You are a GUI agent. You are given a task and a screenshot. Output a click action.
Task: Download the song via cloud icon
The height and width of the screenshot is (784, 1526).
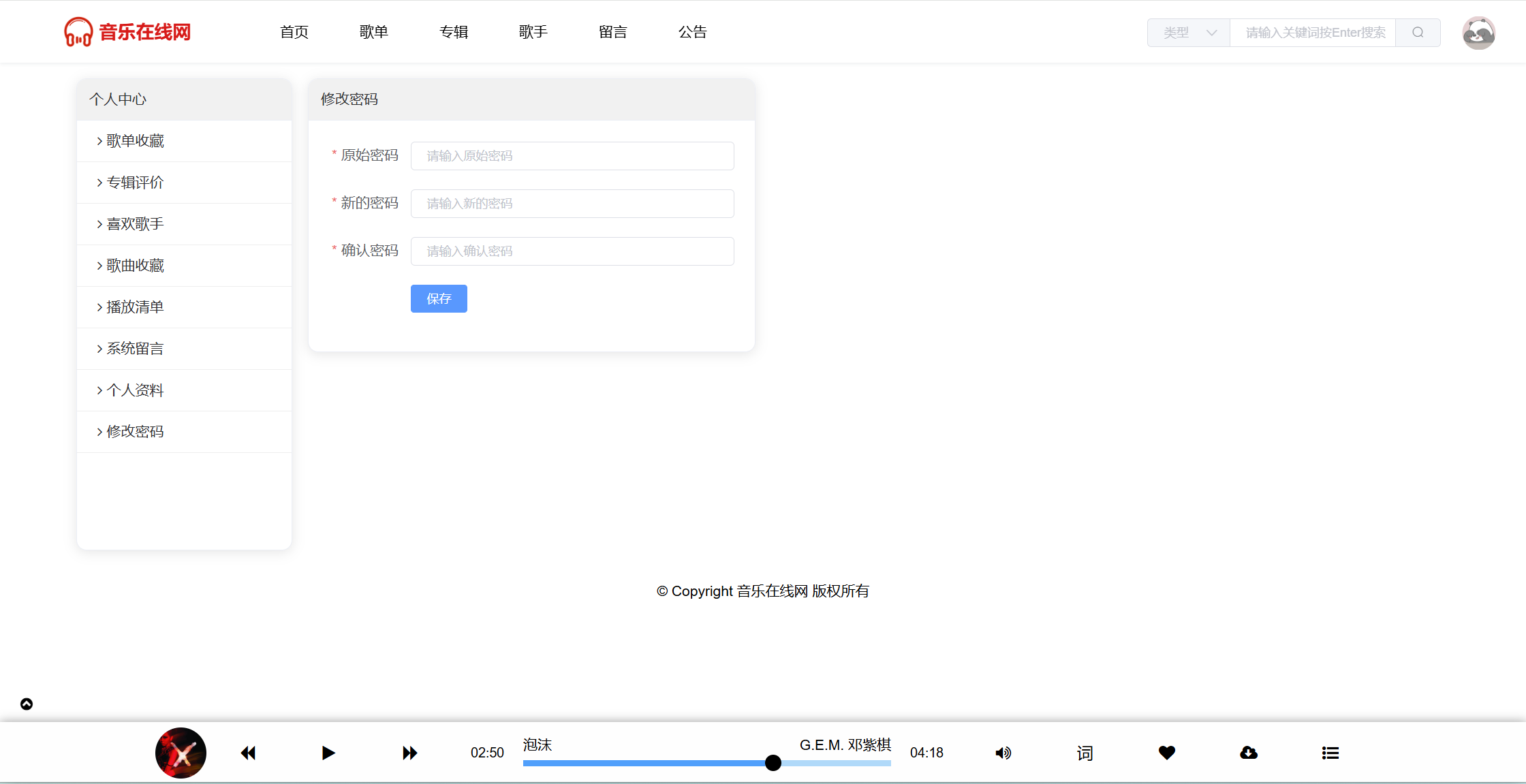point(1249,753)
